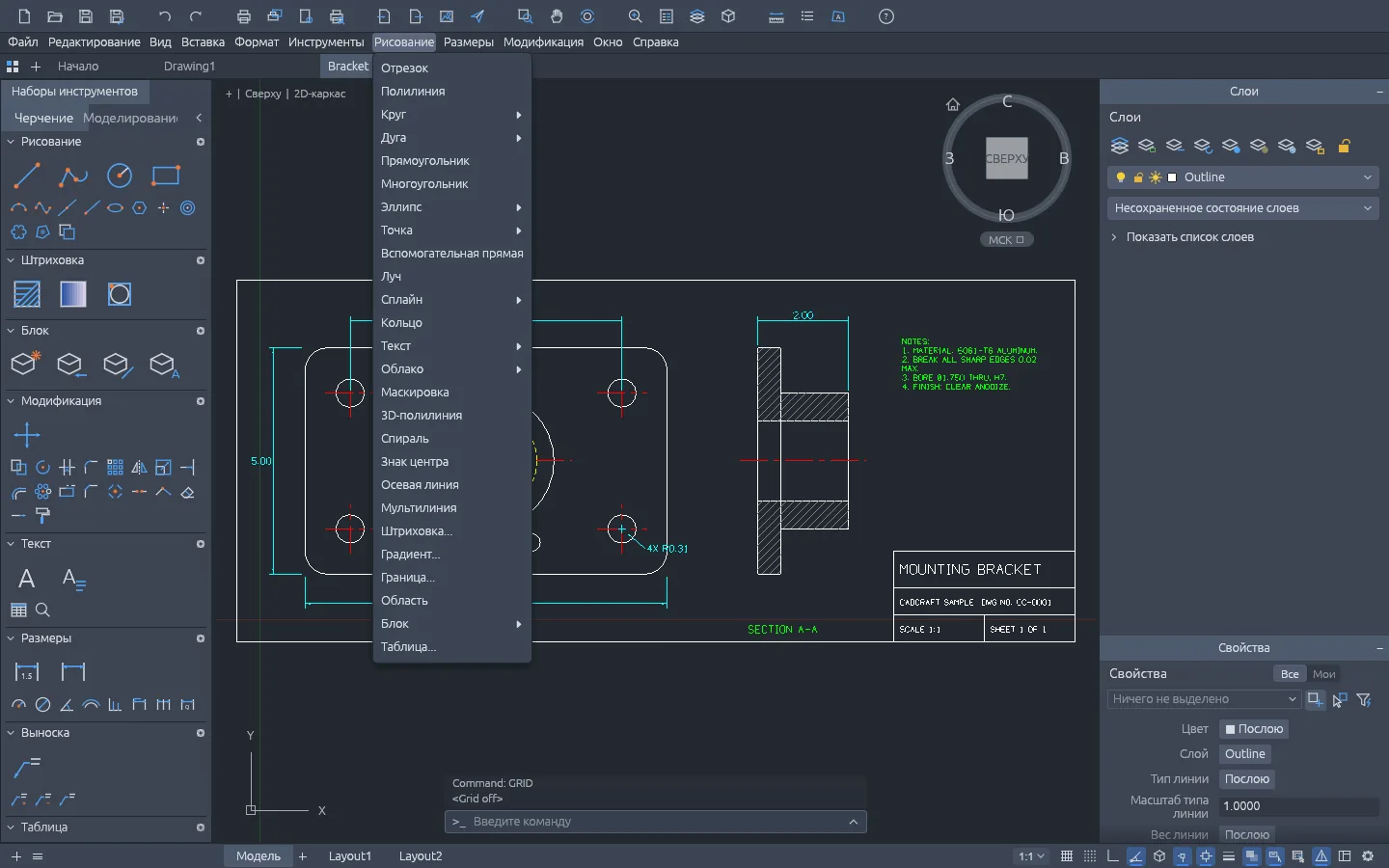This screenshot has width=1389, height=868.
Task: Expand Показать список слоев
Action: point(1183,237)
